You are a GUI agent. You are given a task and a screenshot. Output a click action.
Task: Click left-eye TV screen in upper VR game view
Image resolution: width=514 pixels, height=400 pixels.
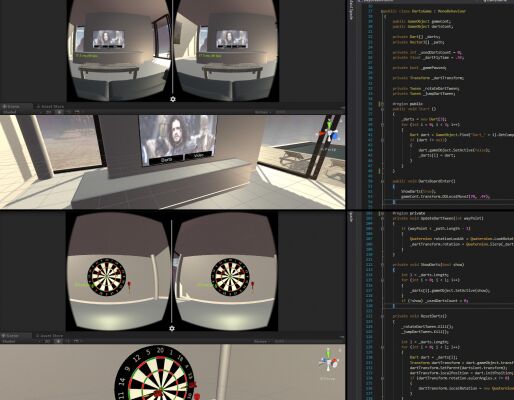(x=108, y=39)
